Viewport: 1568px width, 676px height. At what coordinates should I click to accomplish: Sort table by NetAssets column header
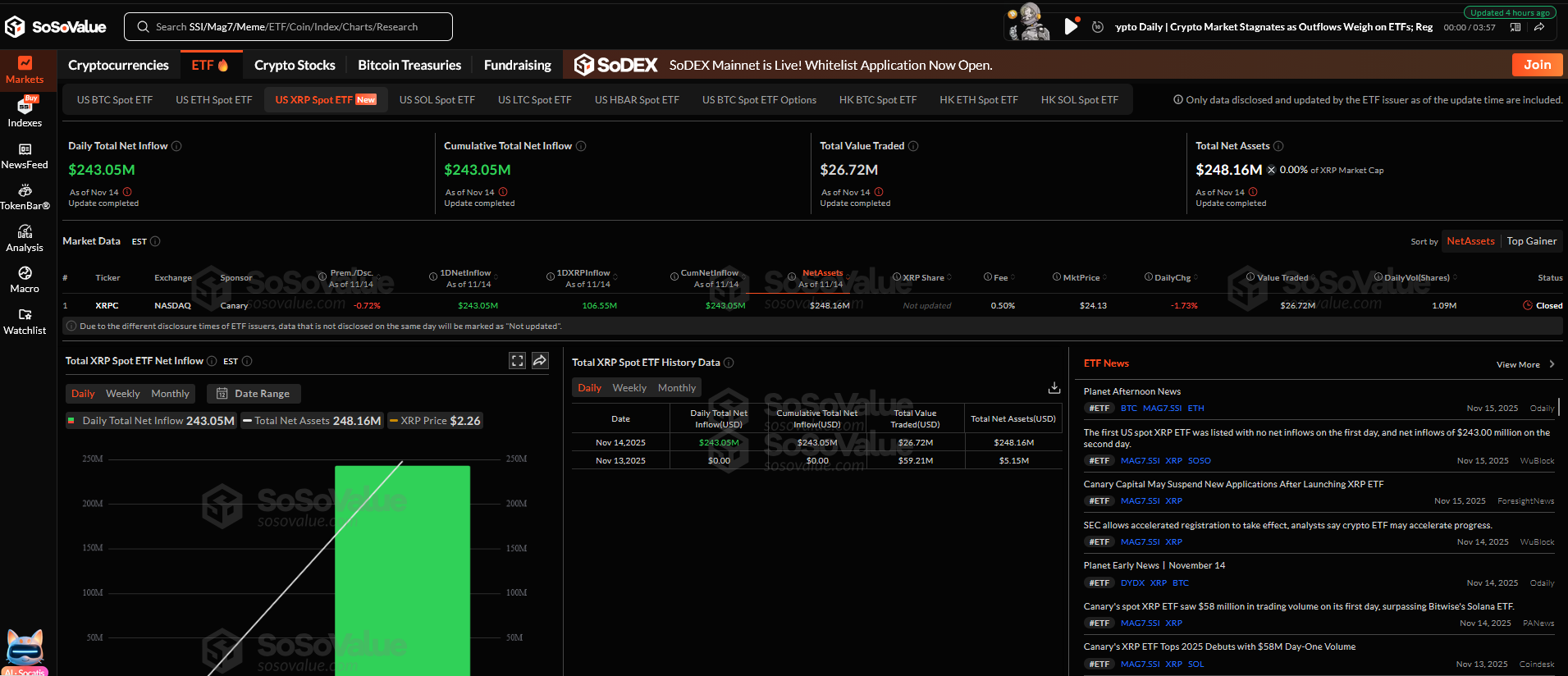coord(822,278)
